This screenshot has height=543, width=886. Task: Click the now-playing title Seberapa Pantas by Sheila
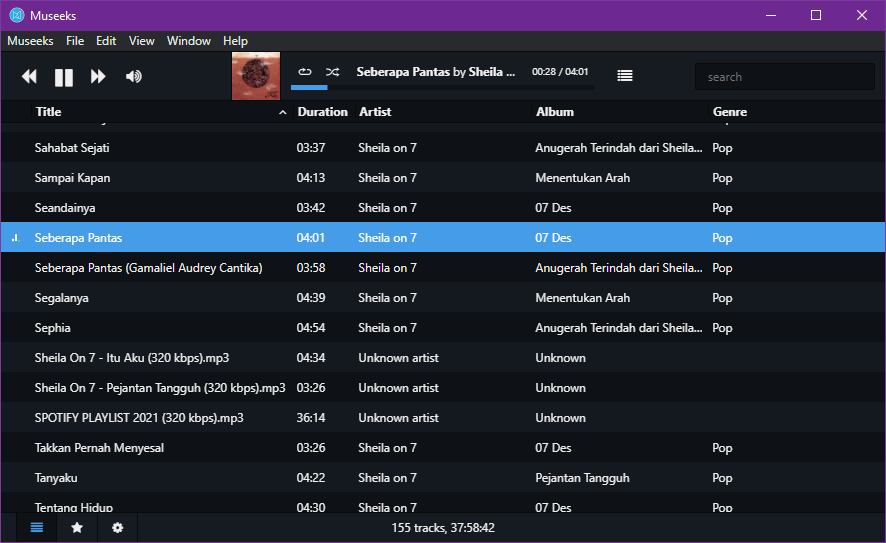[x=436, y=72]
